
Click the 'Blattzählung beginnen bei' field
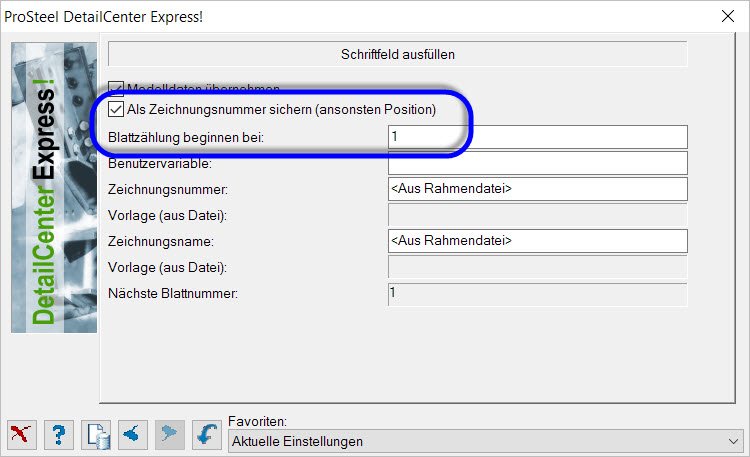pyautogui.click(x=538, y=137)
